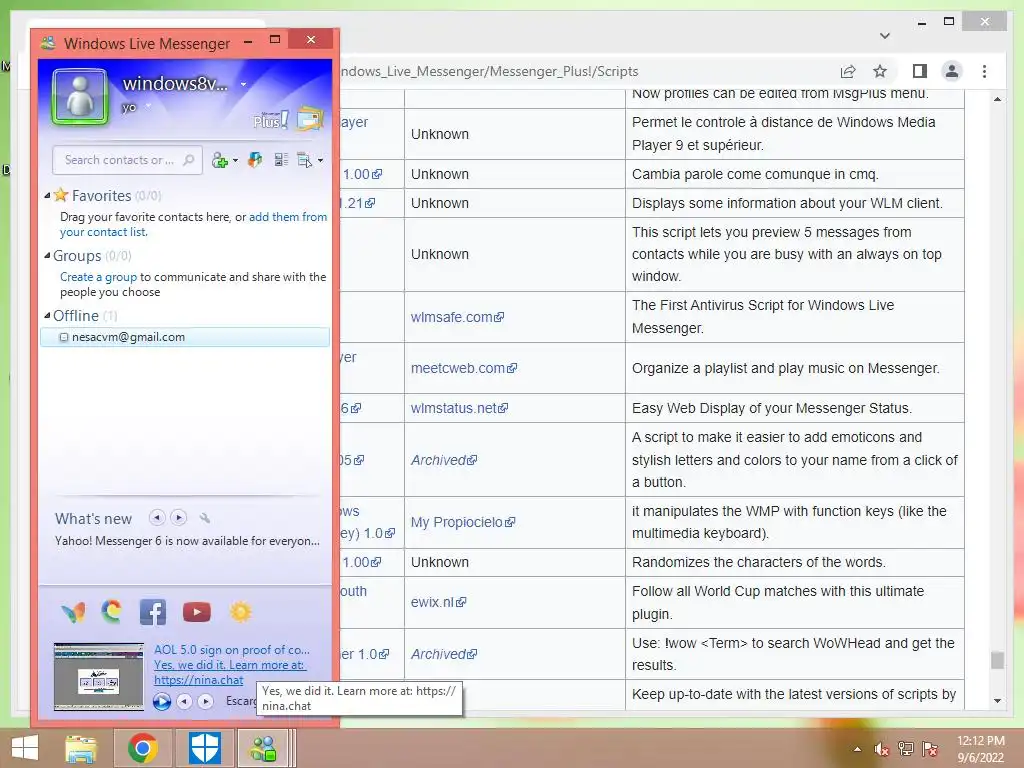Open the https://nina.chat link
The width and height of the screenshot is (1024, 768).
(x=199, y=680)
